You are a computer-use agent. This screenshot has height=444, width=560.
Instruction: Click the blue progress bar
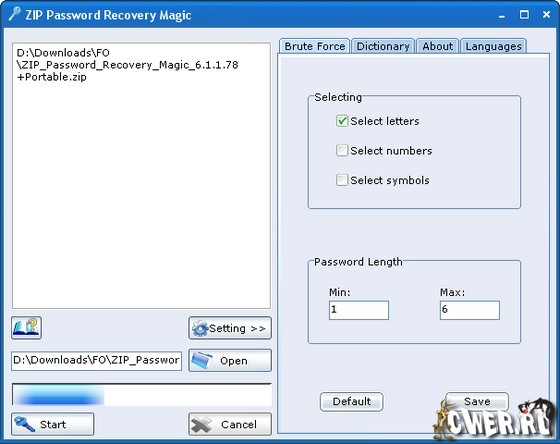(142, 395)
